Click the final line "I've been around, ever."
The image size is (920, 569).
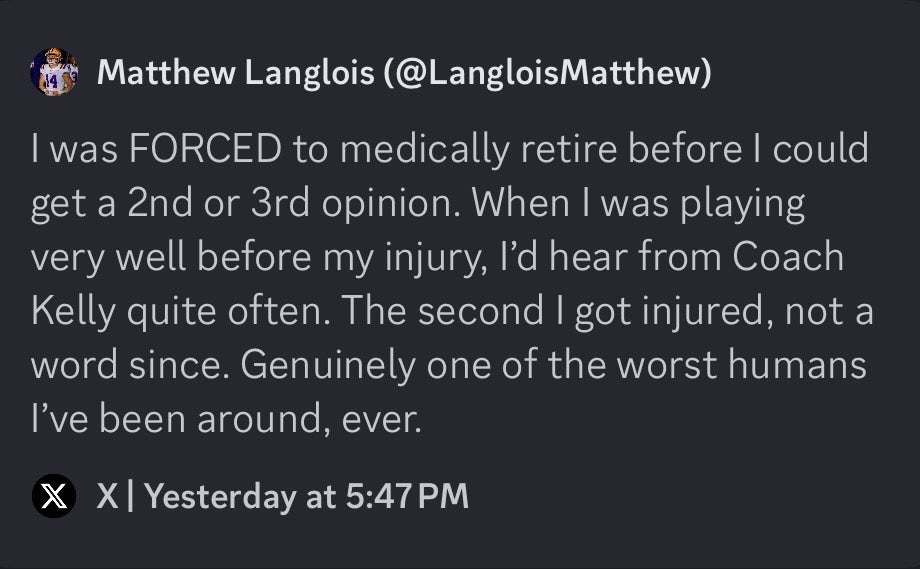click(227, 417)
